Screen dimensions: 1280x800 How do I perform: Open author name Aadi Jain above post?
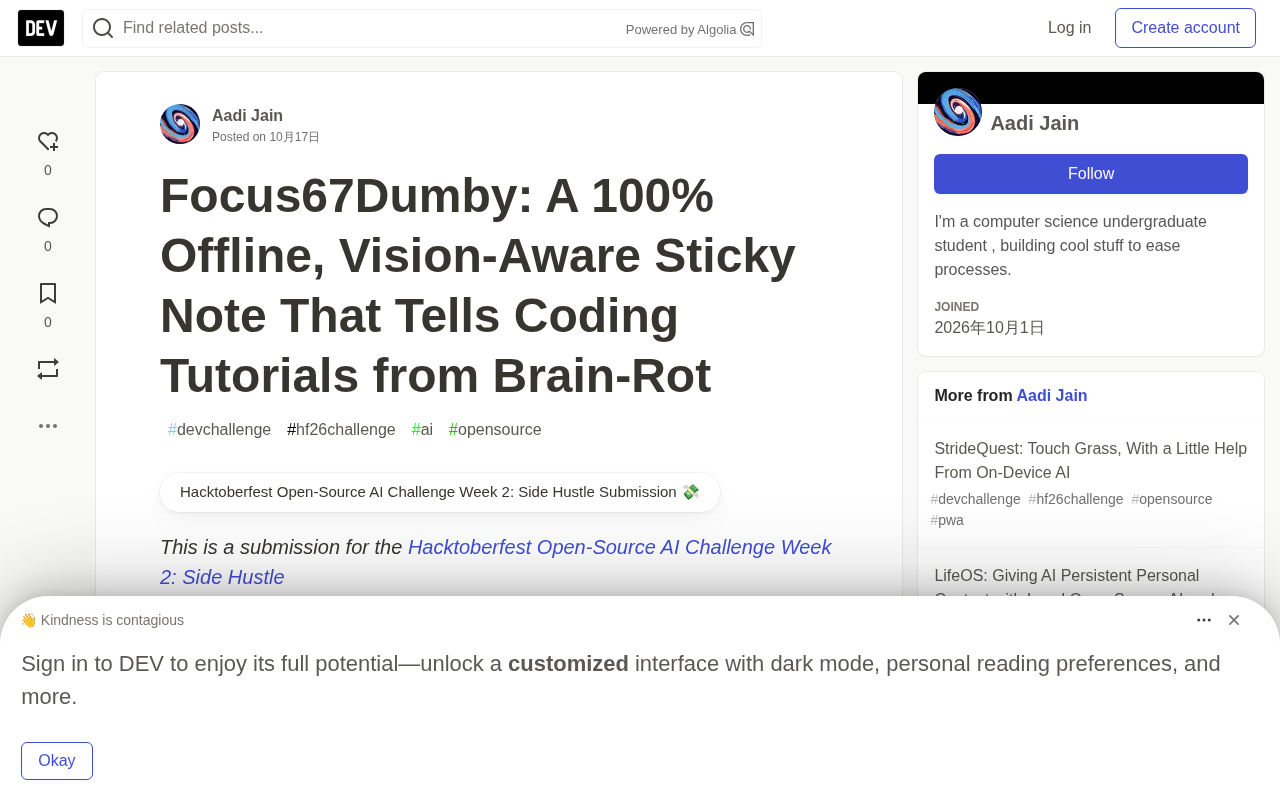click(247, 116)
